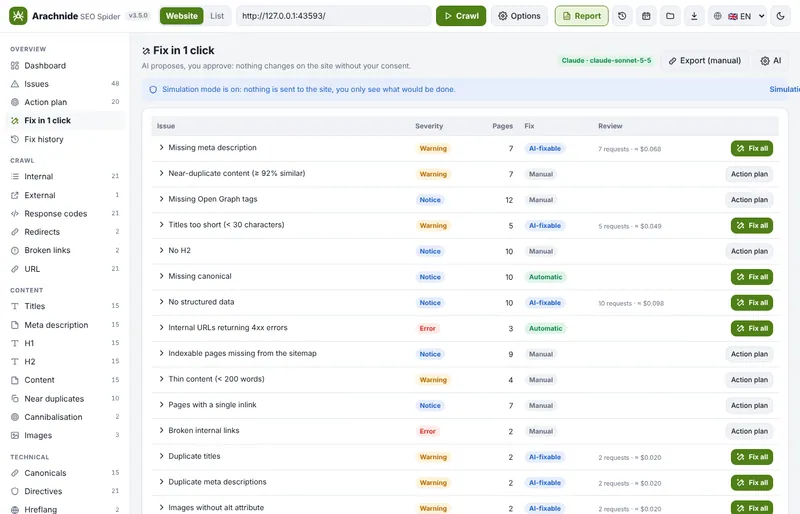
Task: Click the download icon in the top toolbar
Action: tap(694, 16)
